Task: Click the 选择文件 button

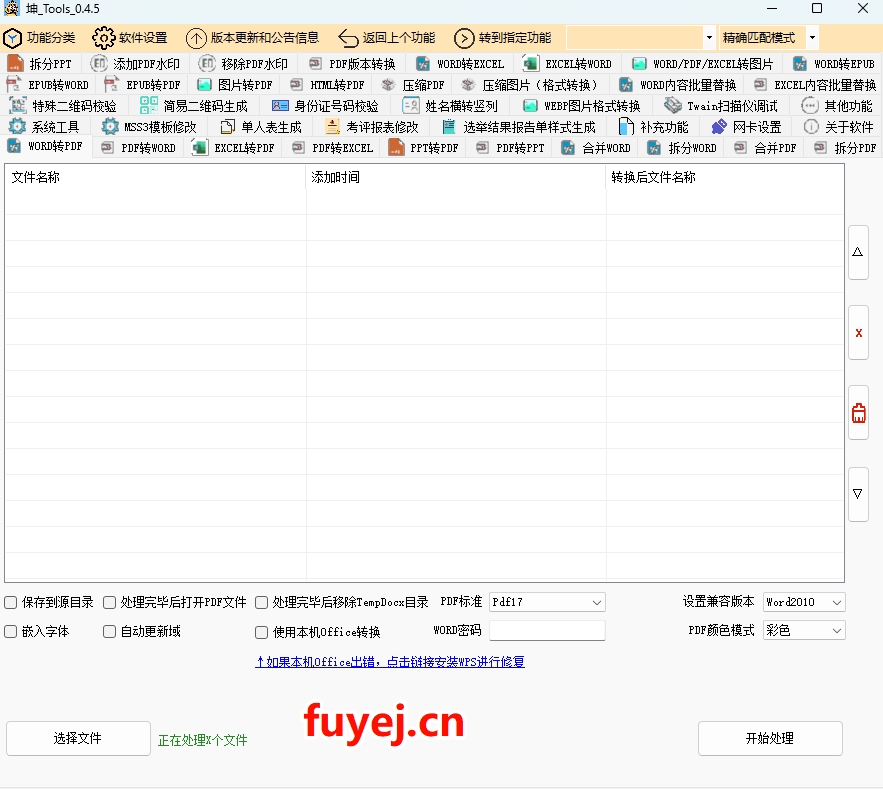Action: pyautogui.click(x=78, y=738)
